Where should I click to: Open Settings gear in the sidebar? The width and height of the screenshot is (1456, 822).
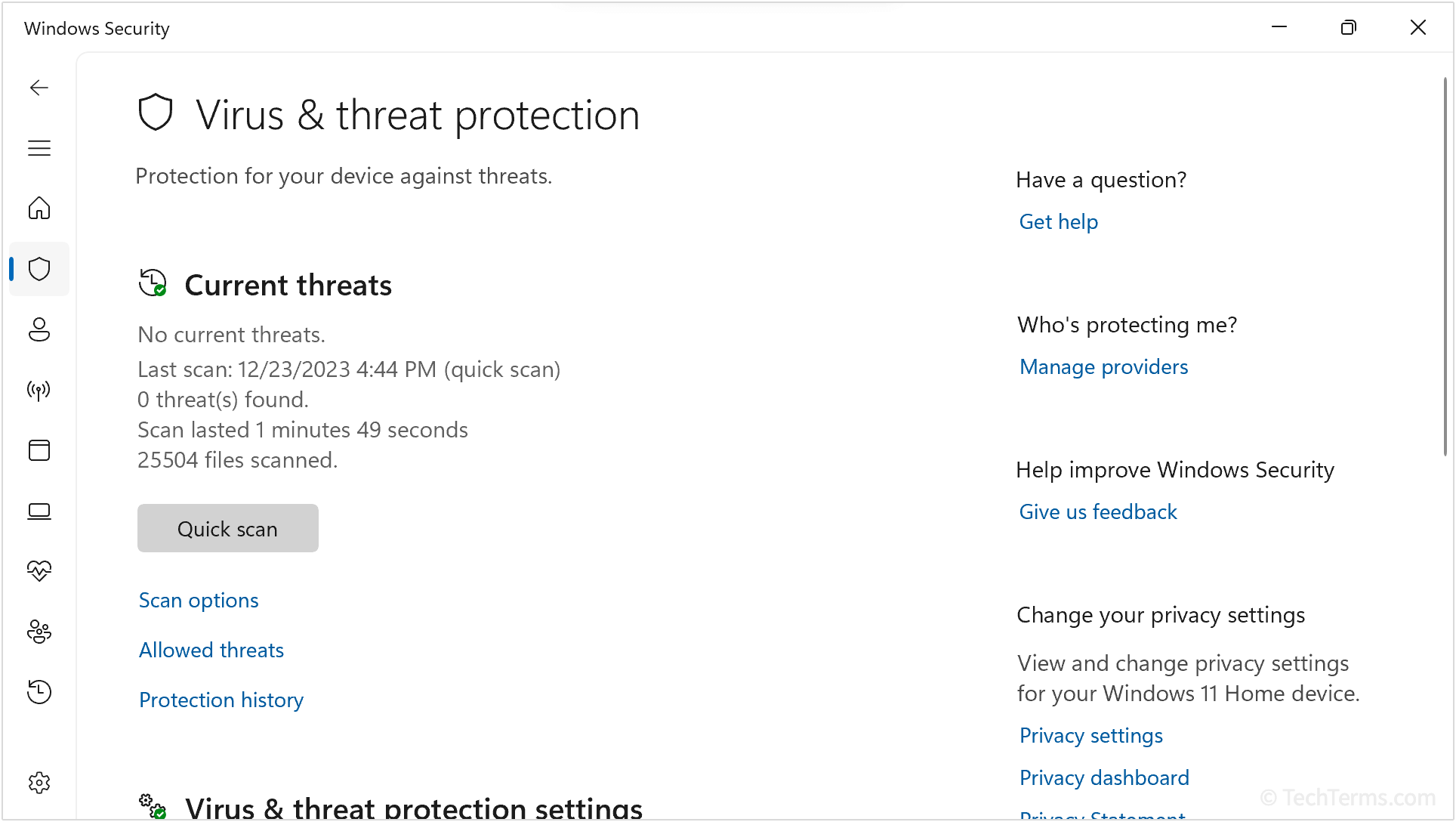click(39, 783)
